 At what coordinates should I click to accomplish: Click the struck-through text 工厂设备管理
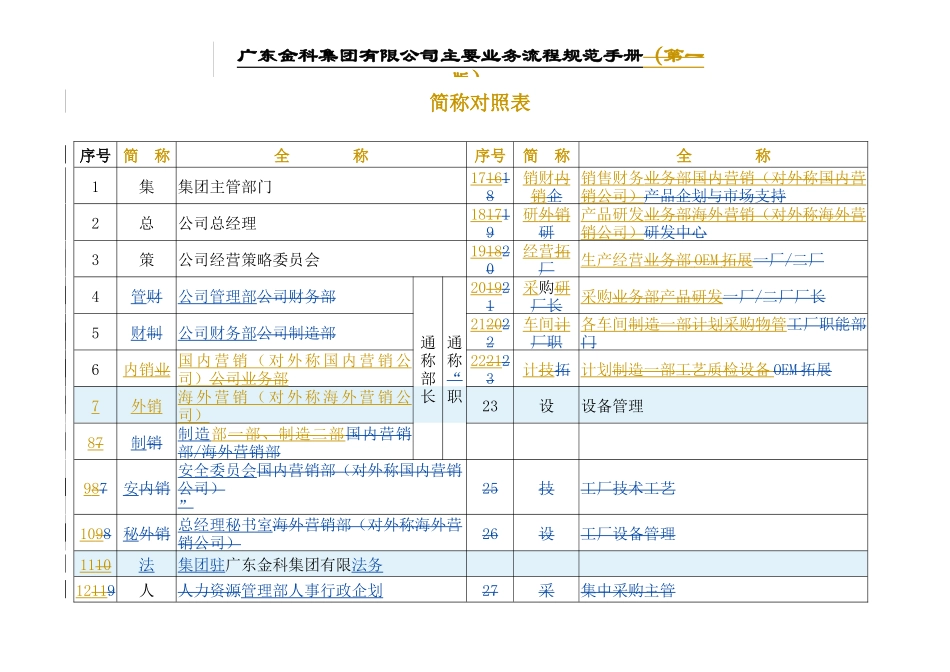coord(628,533)
